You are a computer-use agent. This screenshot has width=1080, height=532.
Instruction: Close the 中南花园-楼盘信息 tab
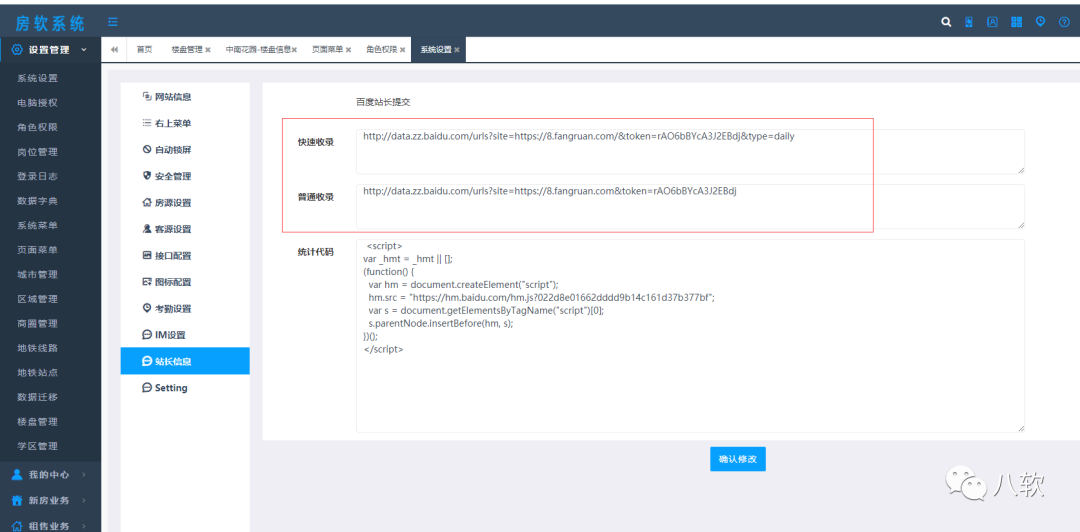coord(294,50)
